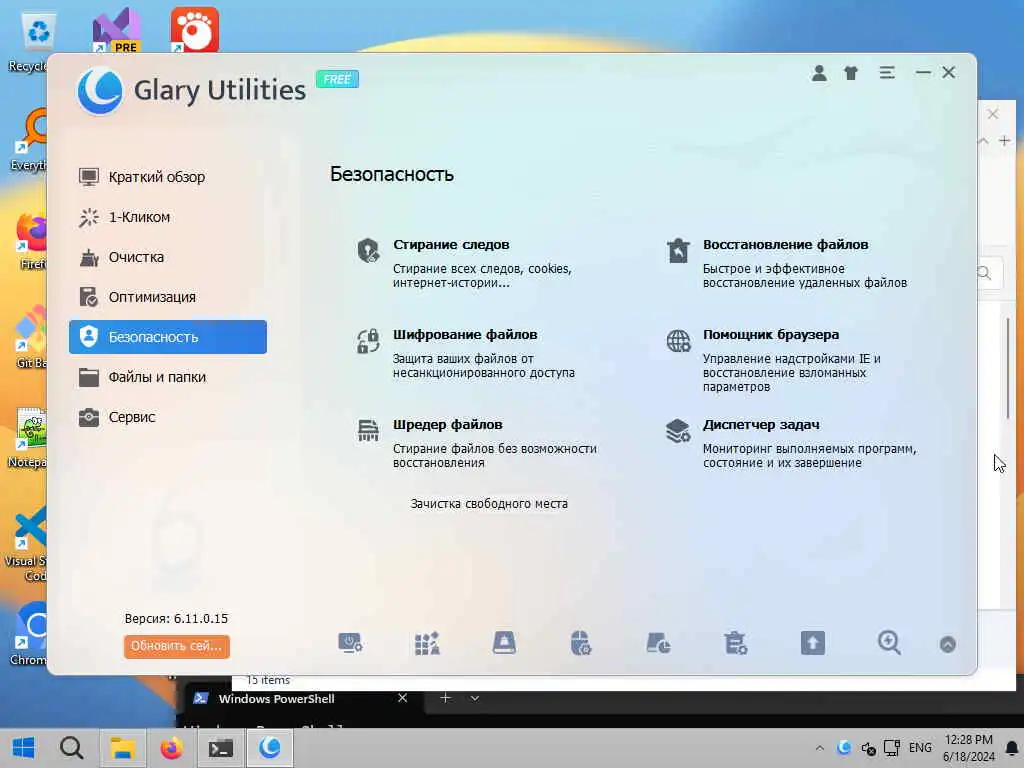
Task: Open the Файлы и папки section
Action: [x=168, y=377]
